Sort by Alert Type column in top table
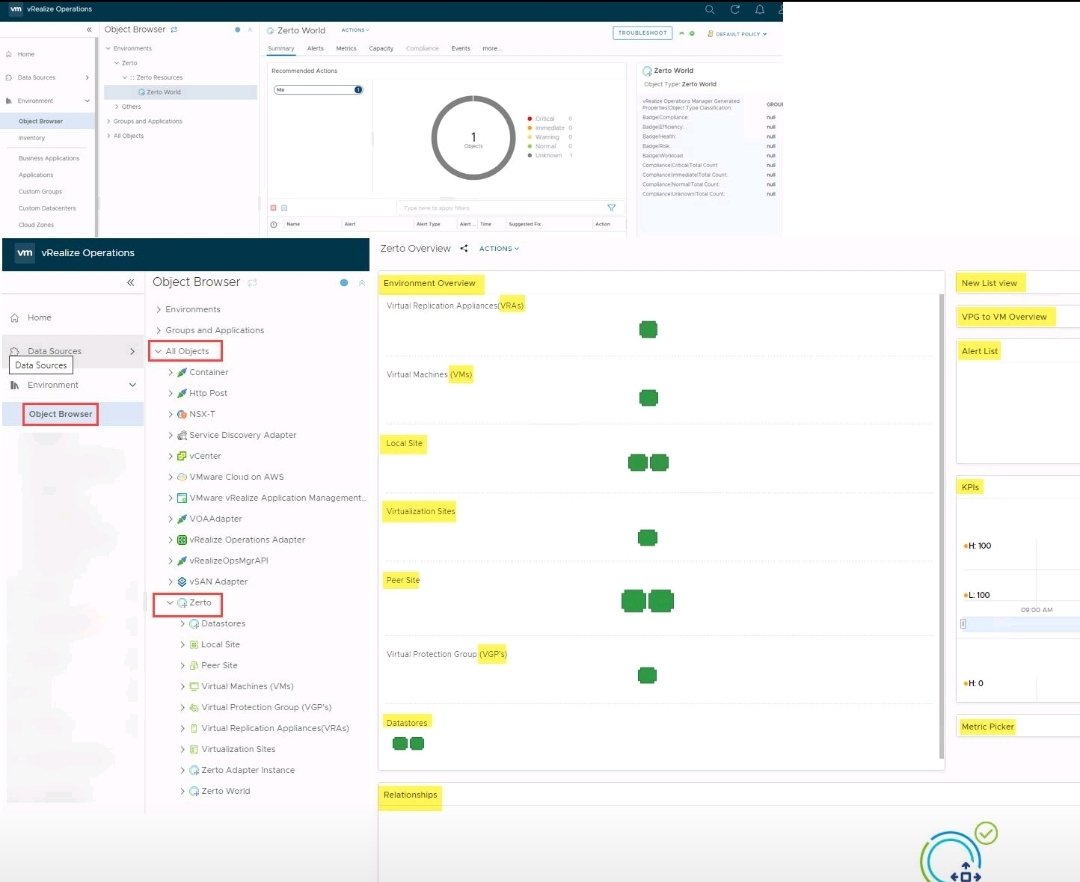The width and height of the screenshot is (1080, 882). coord(428,224)
